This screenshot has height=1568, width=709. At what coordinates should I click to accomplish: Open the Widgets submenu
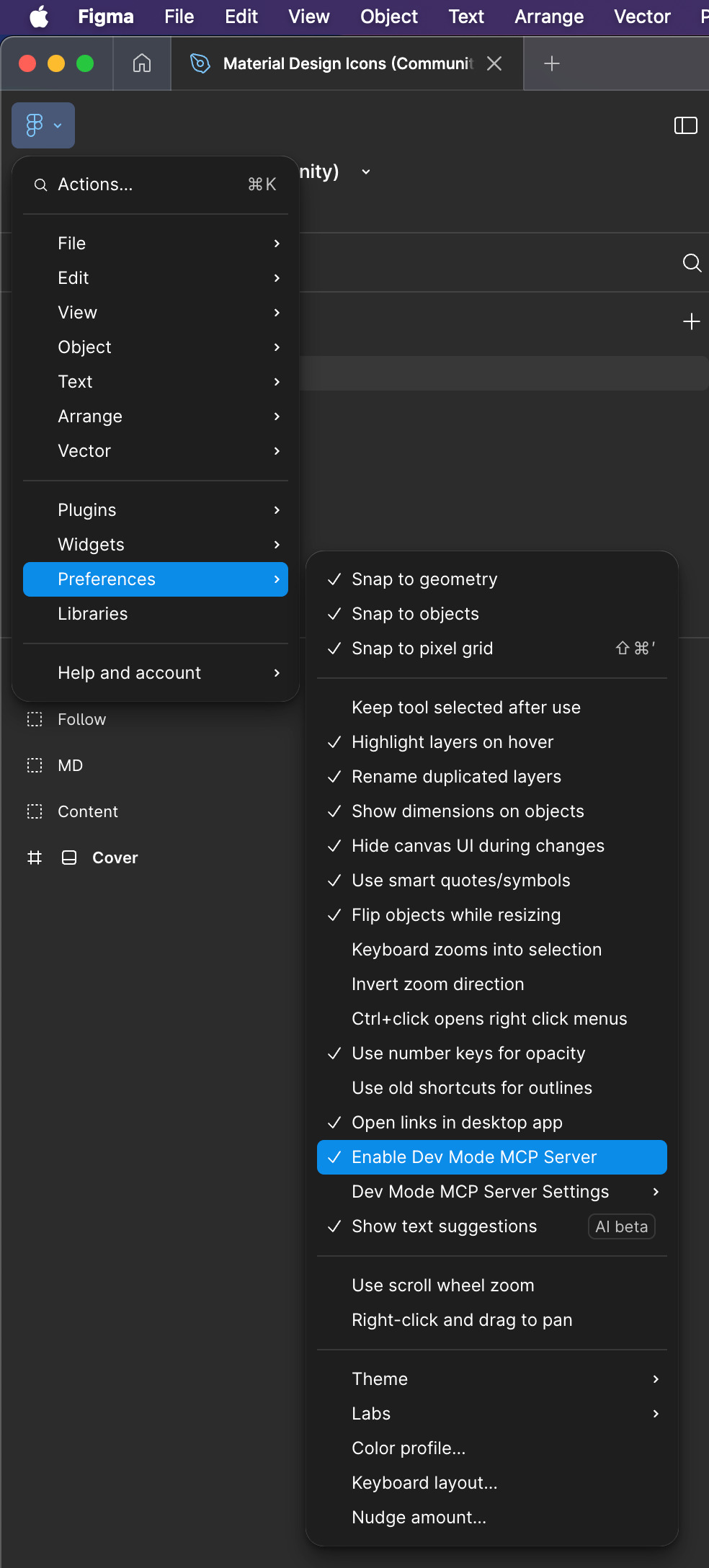[156, 545]
